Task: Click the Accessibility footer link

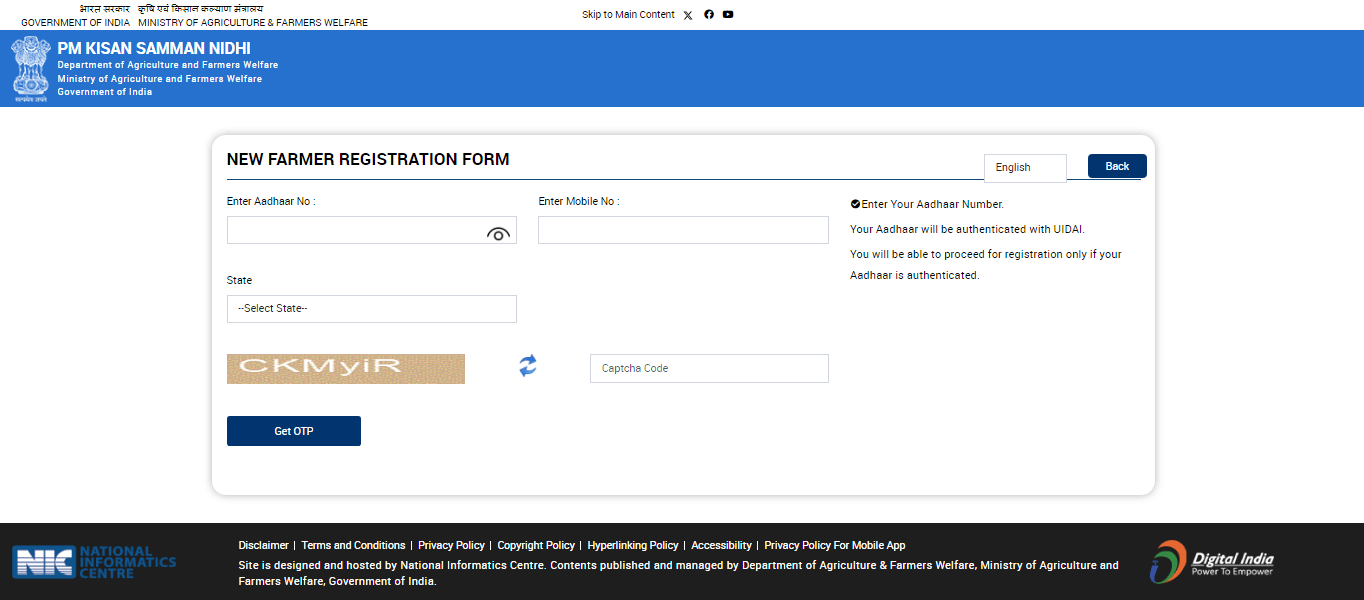Action: 721,545
